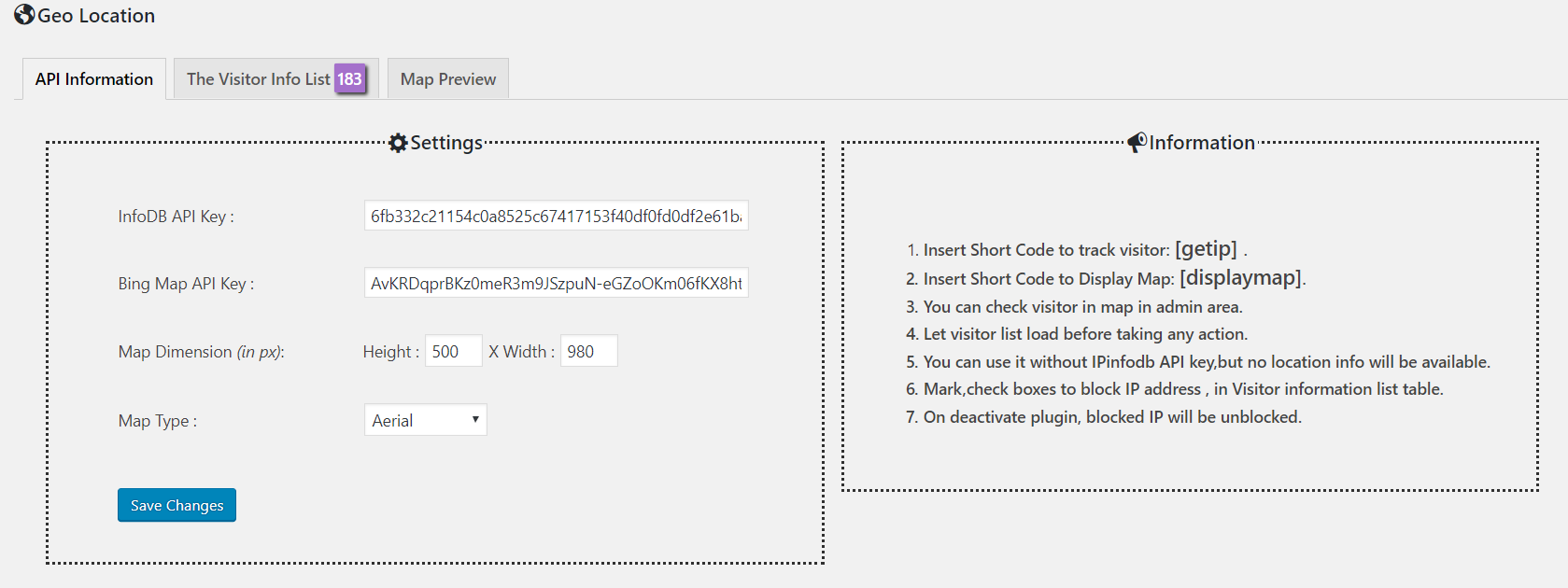Click the Map Type label
Image resolution: width=1568 pixels, height=588 pixels.
tap(157, 421)
